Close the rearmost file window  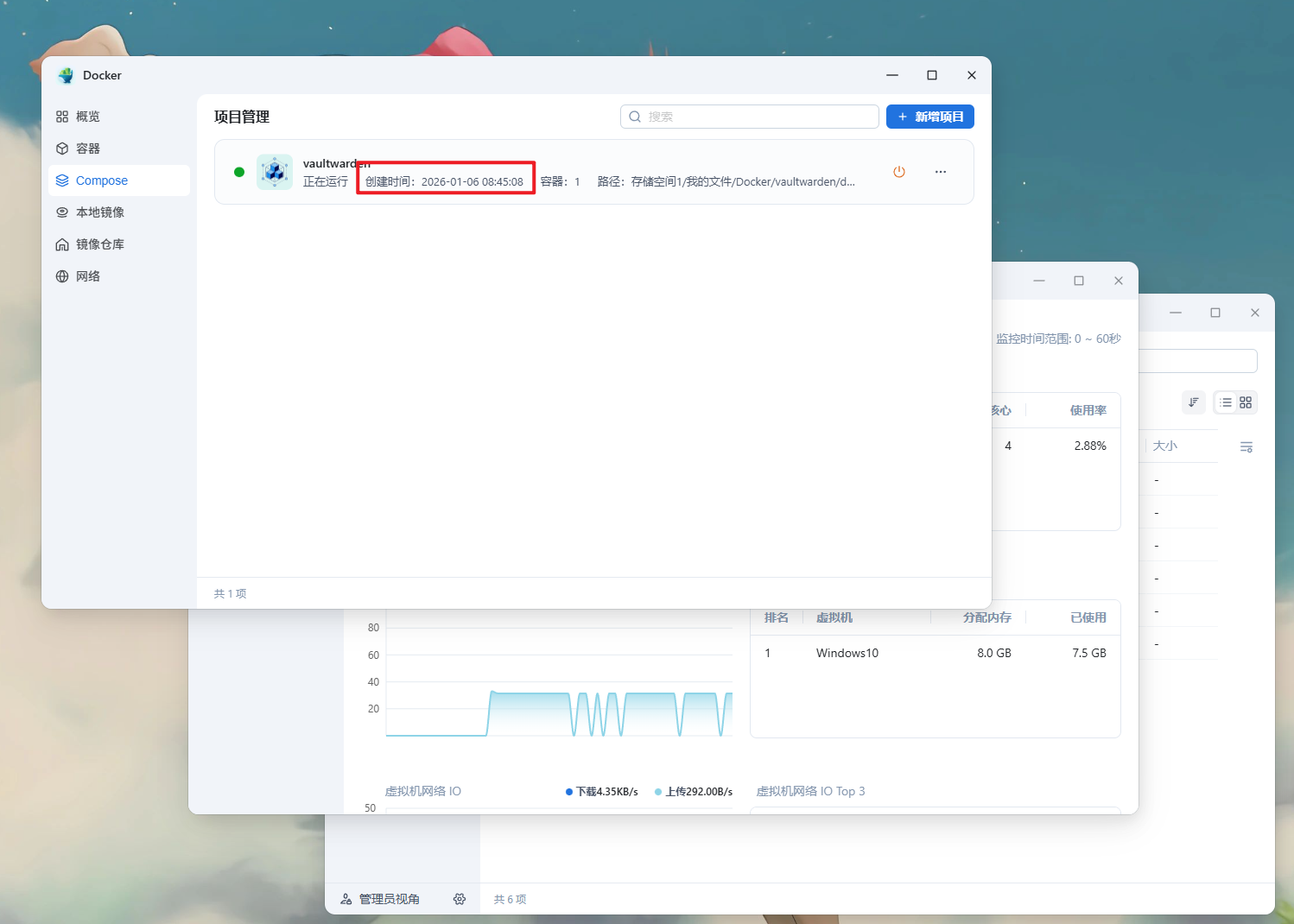(x=1255, y=313)
